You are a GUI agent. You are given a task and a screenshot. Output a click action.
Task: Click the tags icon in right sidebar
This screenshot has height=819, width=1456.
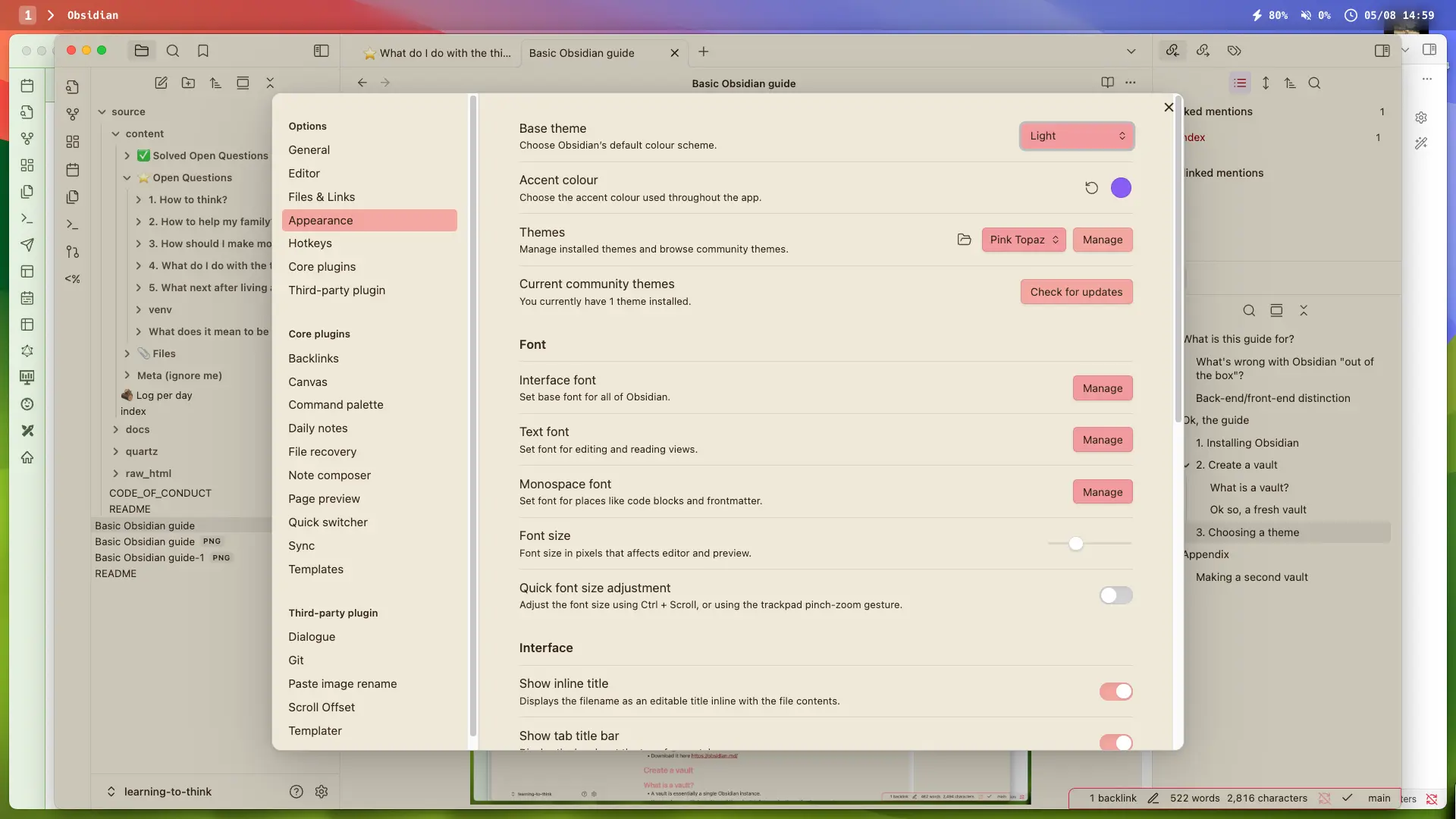pyautogui.click(x=1234, y=51)
